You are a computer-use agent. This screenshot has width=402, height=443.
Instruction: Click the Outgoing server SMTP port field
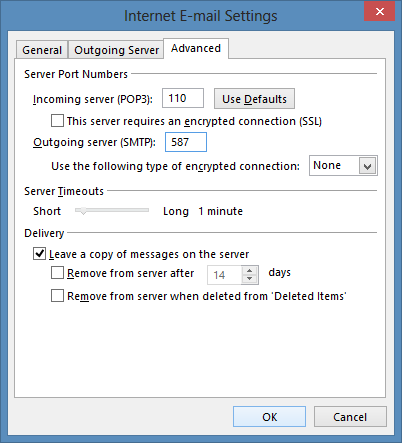pos(186,142)
